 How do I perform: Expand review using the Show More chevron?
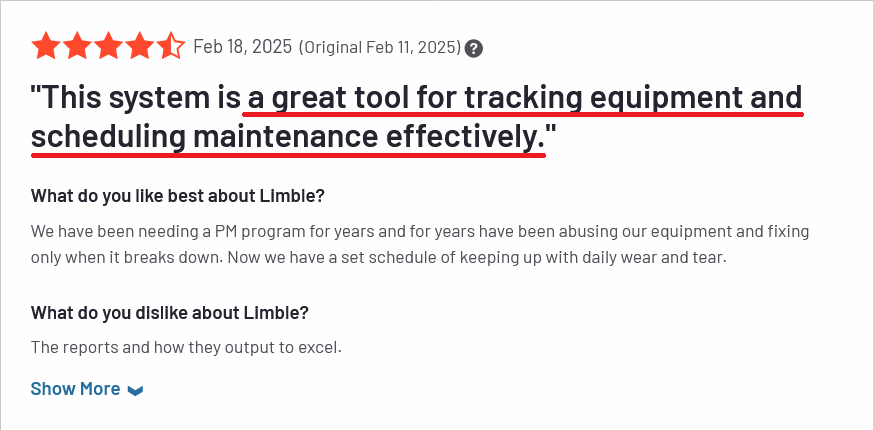click(136, 390)
